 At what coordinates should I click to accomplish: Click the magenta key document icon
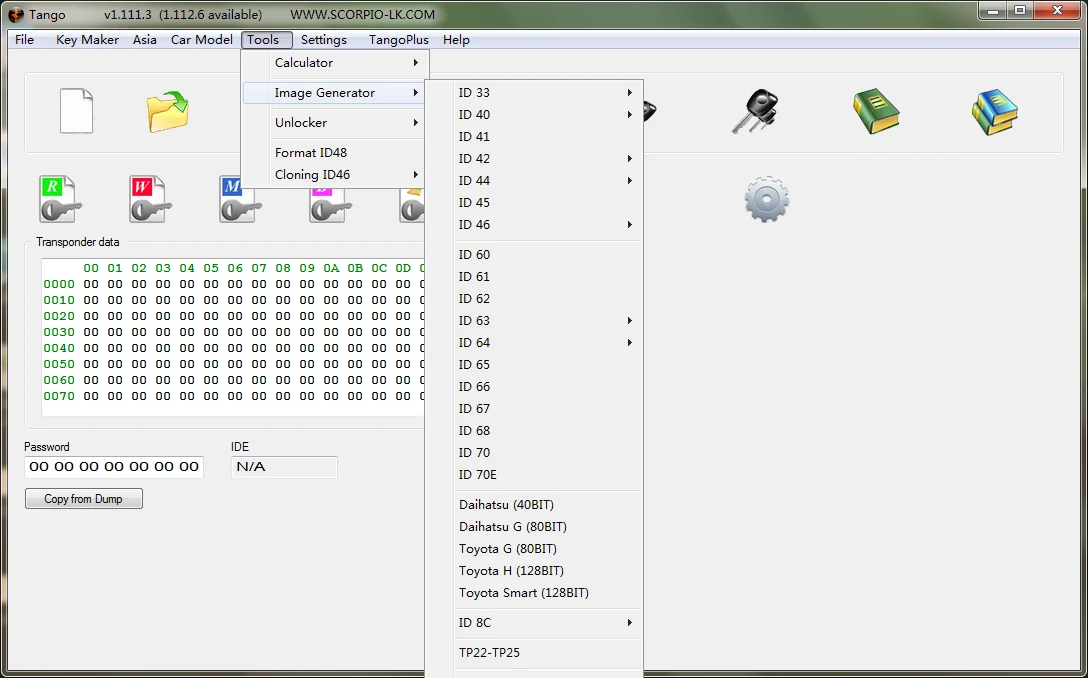(x=330, y=205)
